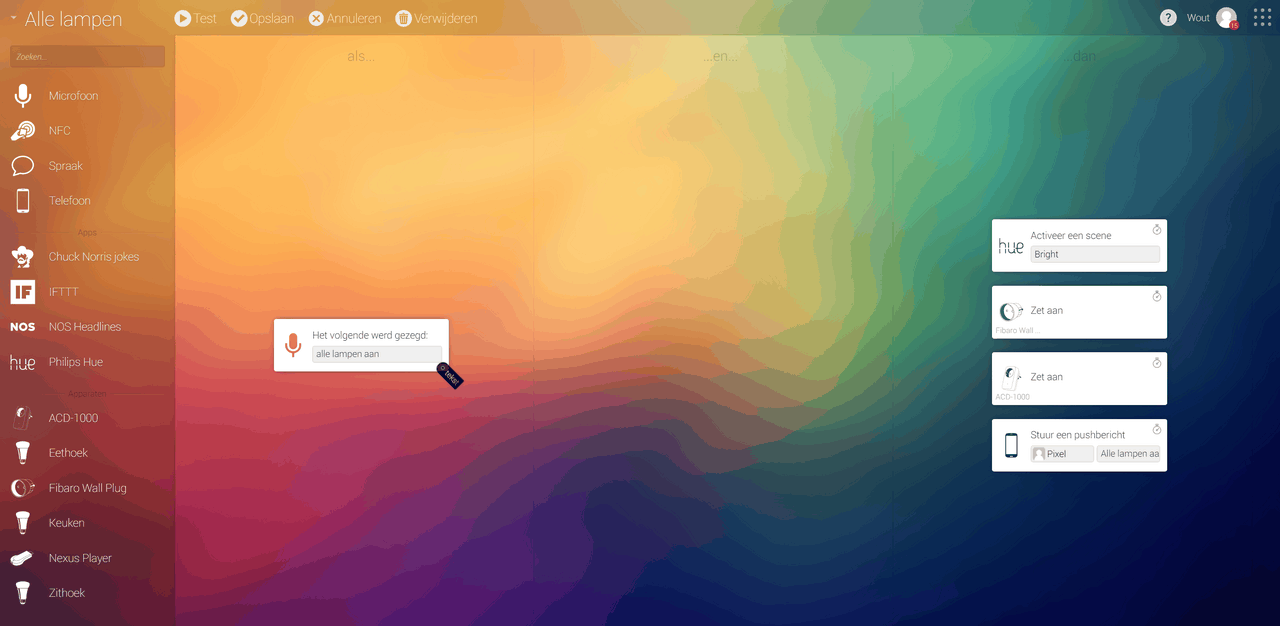Select the Chuck Norris jokes icon
The image size is (1280, 626).
point(23,257)
